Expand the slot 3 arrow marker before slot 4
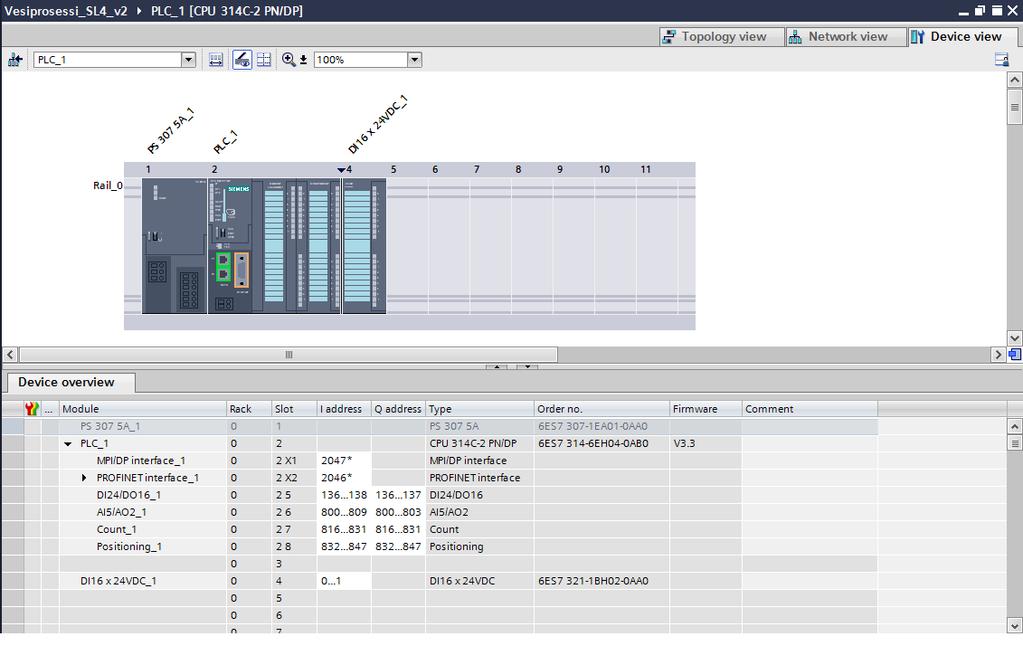This screenshot has height=665, width=1023. pyautogui.click(x=341, y=170)
